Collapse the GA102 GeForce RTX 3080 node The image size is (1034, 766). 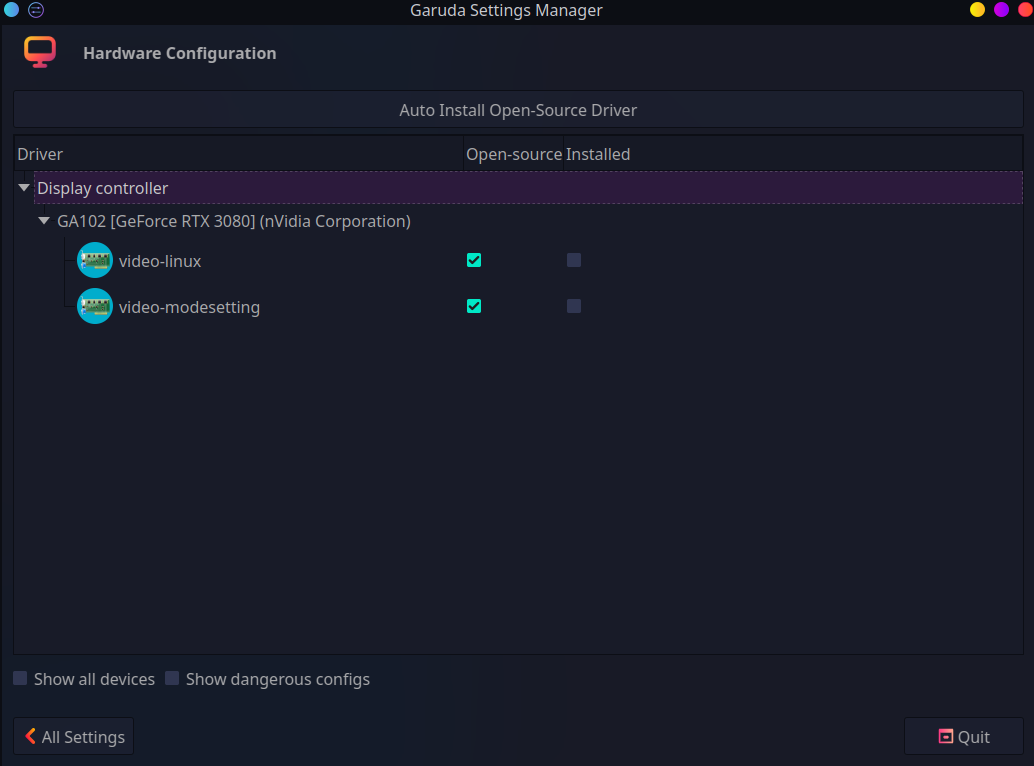click(x=44, y=221)
